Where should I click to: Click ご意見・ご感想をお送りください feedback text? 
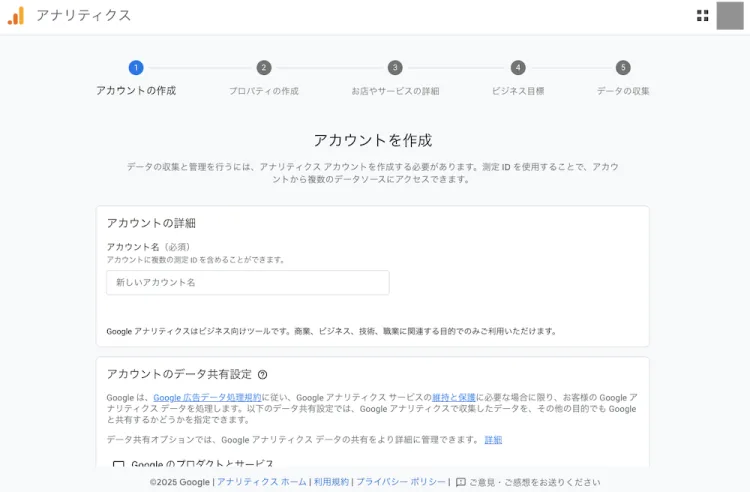[534, 482]
